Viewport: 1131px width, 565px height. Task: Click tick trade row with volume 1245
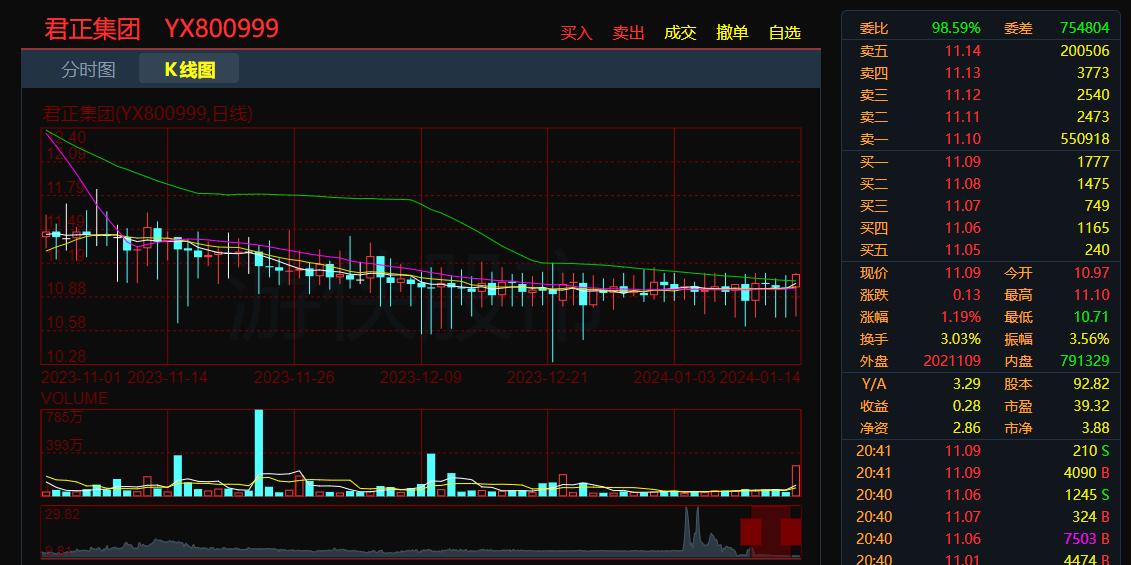(981, 495)
